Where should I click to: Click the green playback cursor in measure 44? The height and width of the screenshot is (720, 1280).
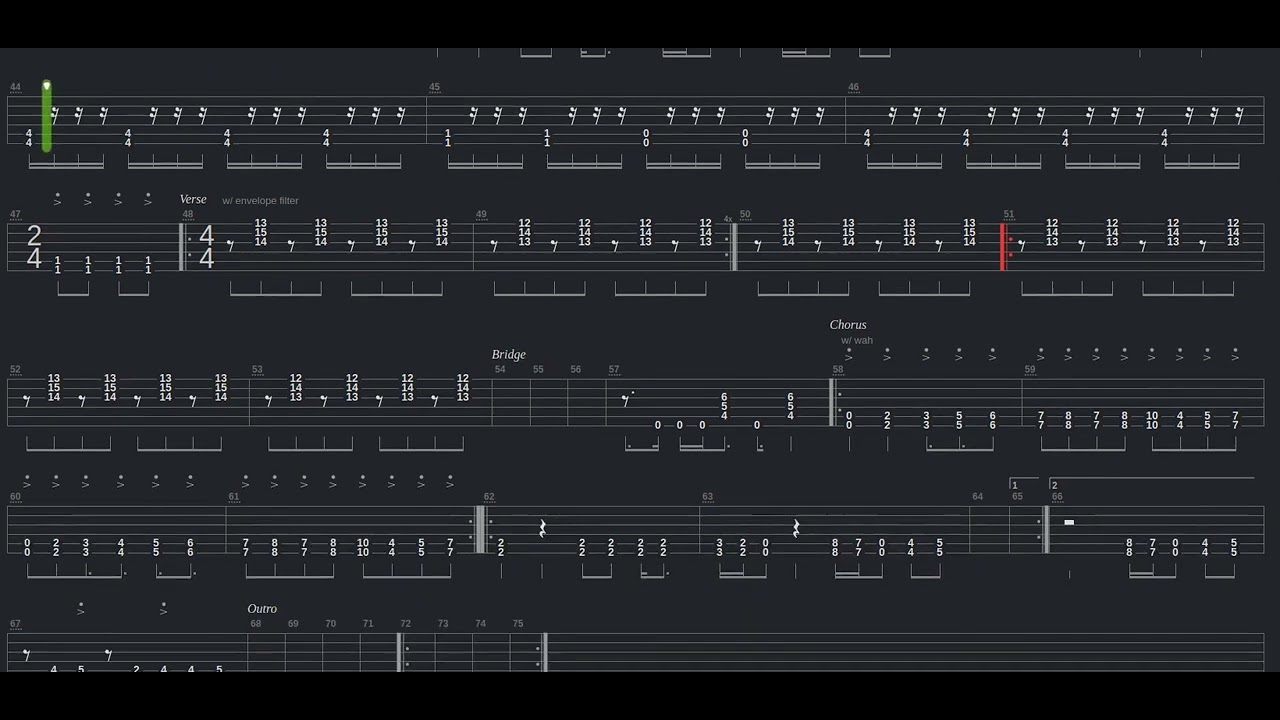tap(47, 117)
